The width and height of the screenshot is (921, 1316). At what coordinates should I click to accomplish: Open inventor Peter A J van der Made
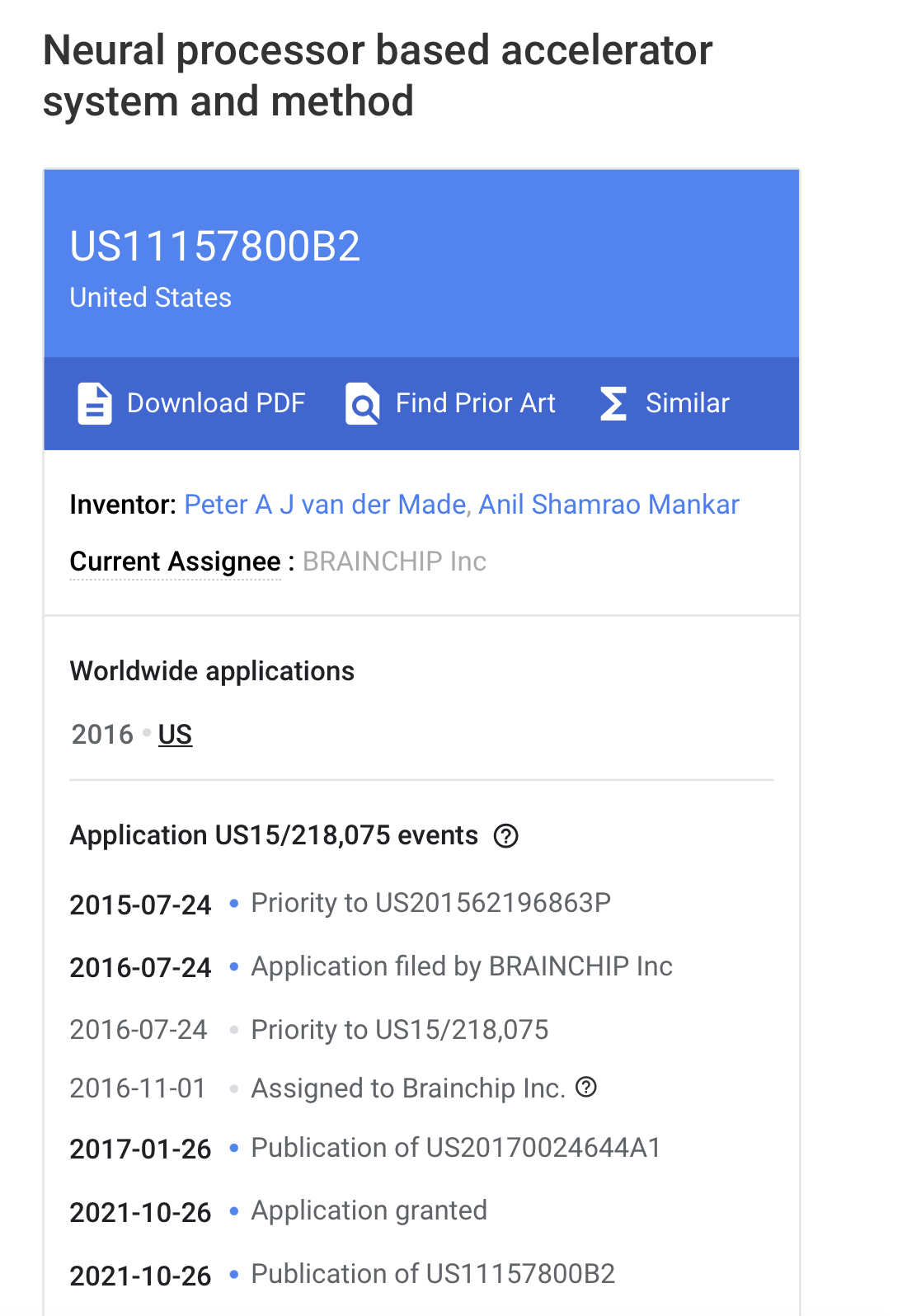point(325,504)
